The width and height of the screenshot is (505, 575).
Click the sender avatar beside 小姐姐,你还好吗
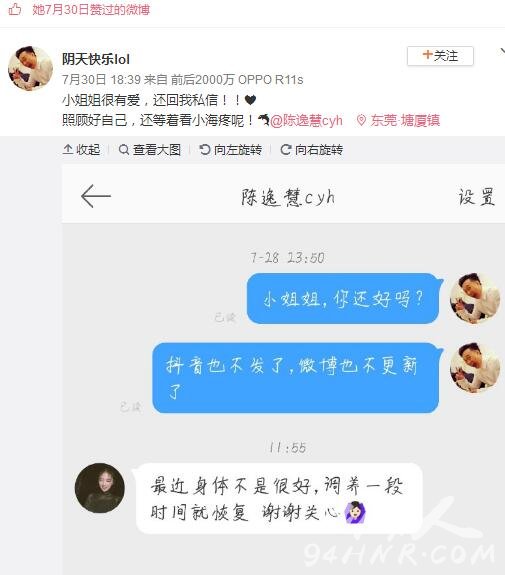pyautogui.click(x=475, y=298)
